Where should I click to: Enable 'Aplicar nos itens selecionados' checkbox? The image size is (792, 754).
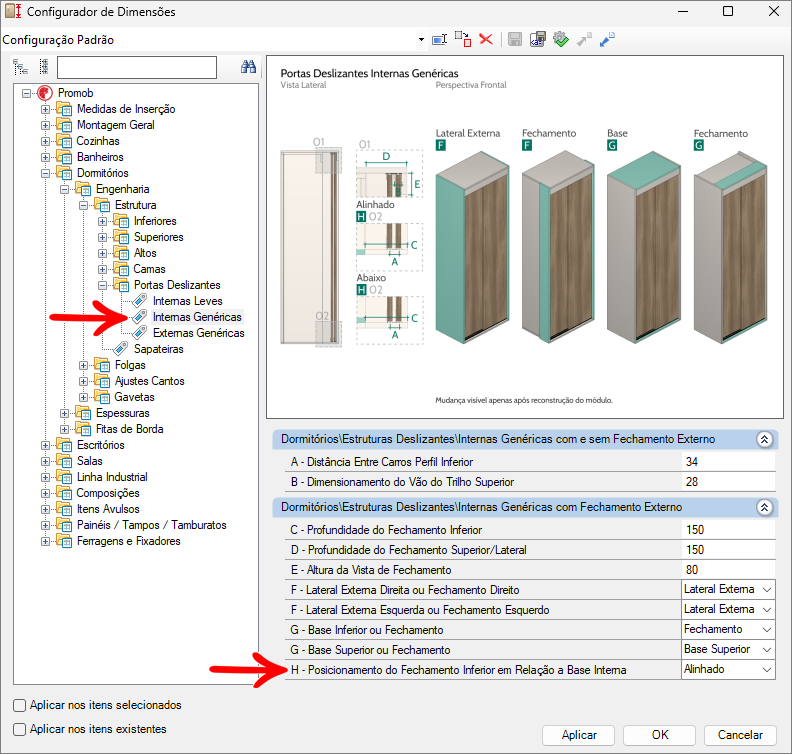pyautogui.click(x=20, y=705)
